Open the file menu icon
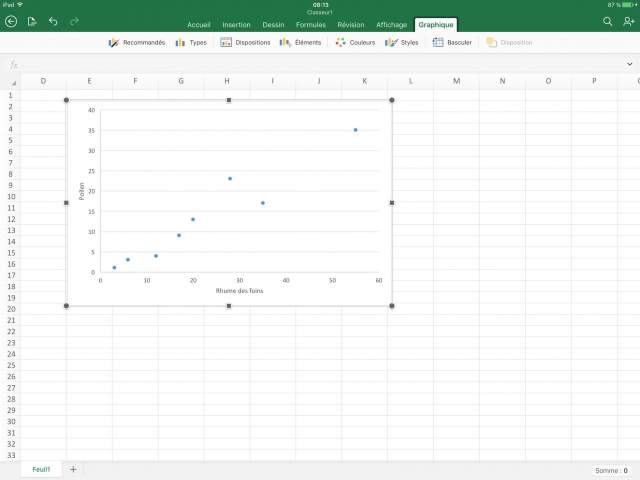Viewport: 640px width, 480px height. pos(32,21)
